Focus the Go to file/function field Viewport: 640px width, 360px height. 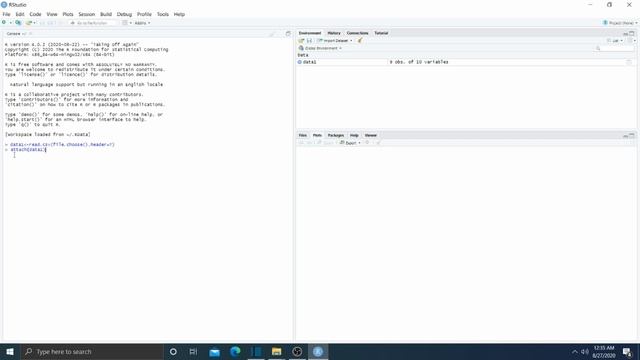pos(92,23)
